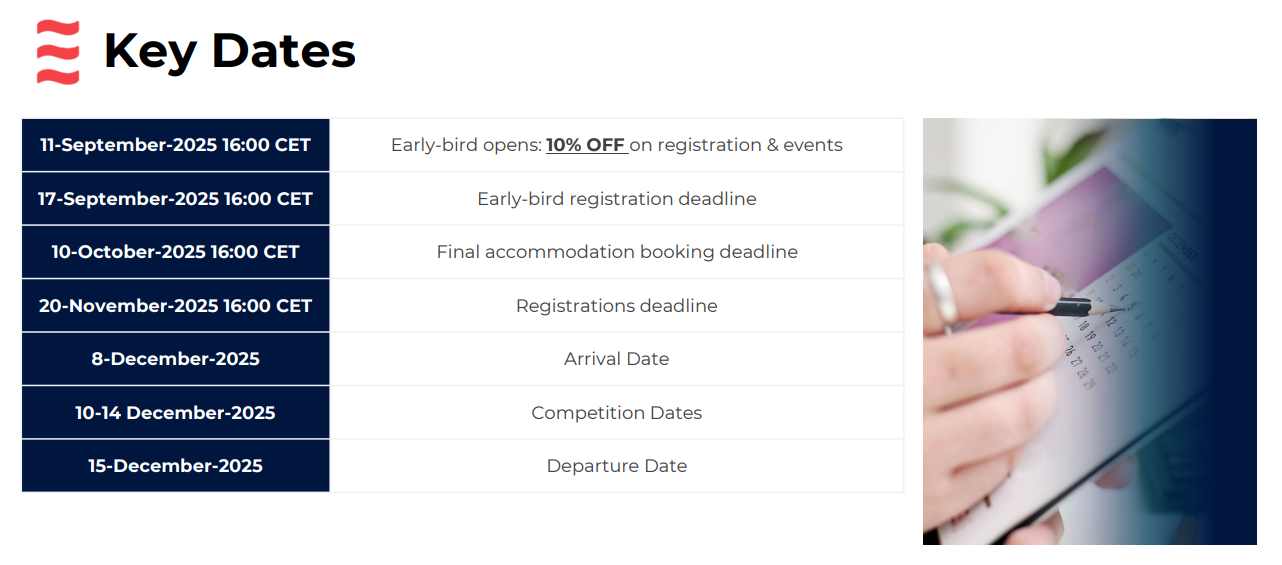Image resolution: width=1282 pixels, height=565 pixels.
Task: Click the 10-14 December-2025 date cell
Action: point(176,413)
